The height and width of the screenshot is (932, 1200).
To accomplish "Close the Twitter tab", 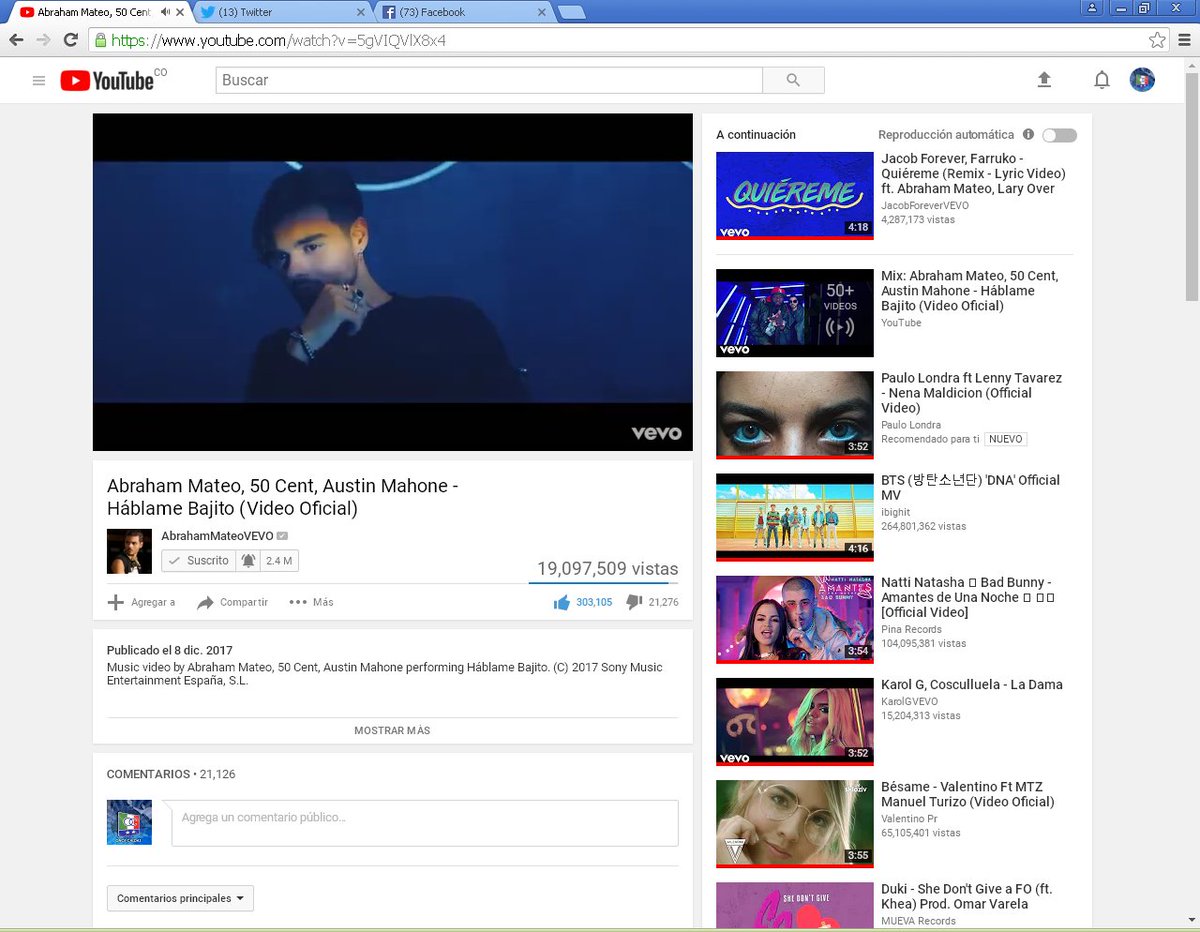I will coord(359,12).
